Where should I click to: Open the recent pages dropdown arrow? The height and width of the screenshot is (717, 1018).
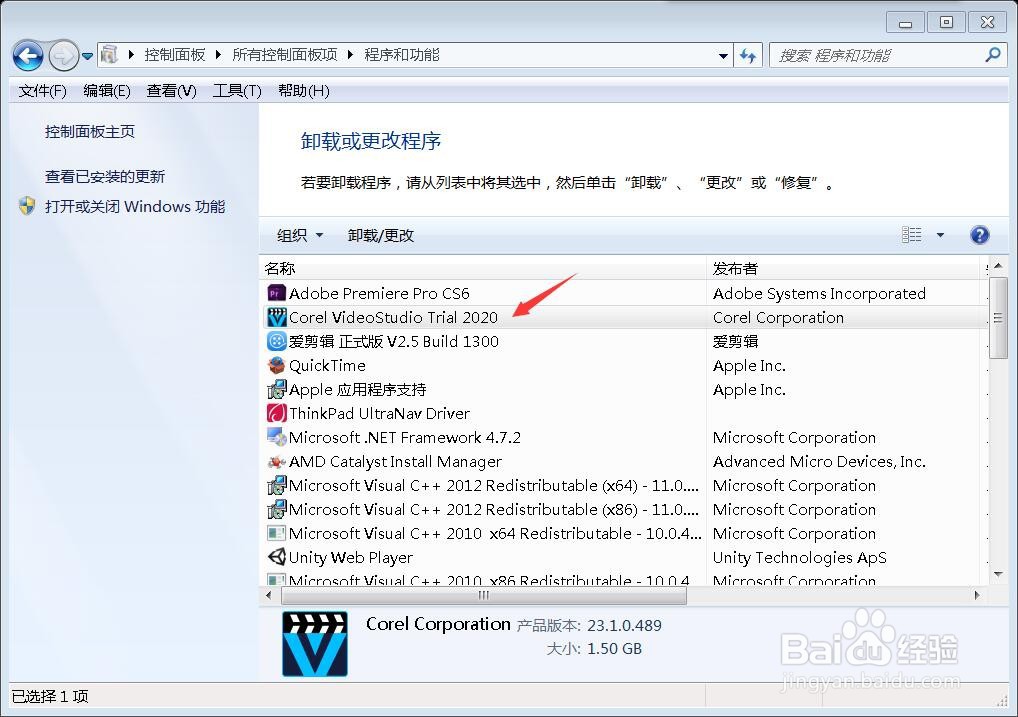pos(87,57)
